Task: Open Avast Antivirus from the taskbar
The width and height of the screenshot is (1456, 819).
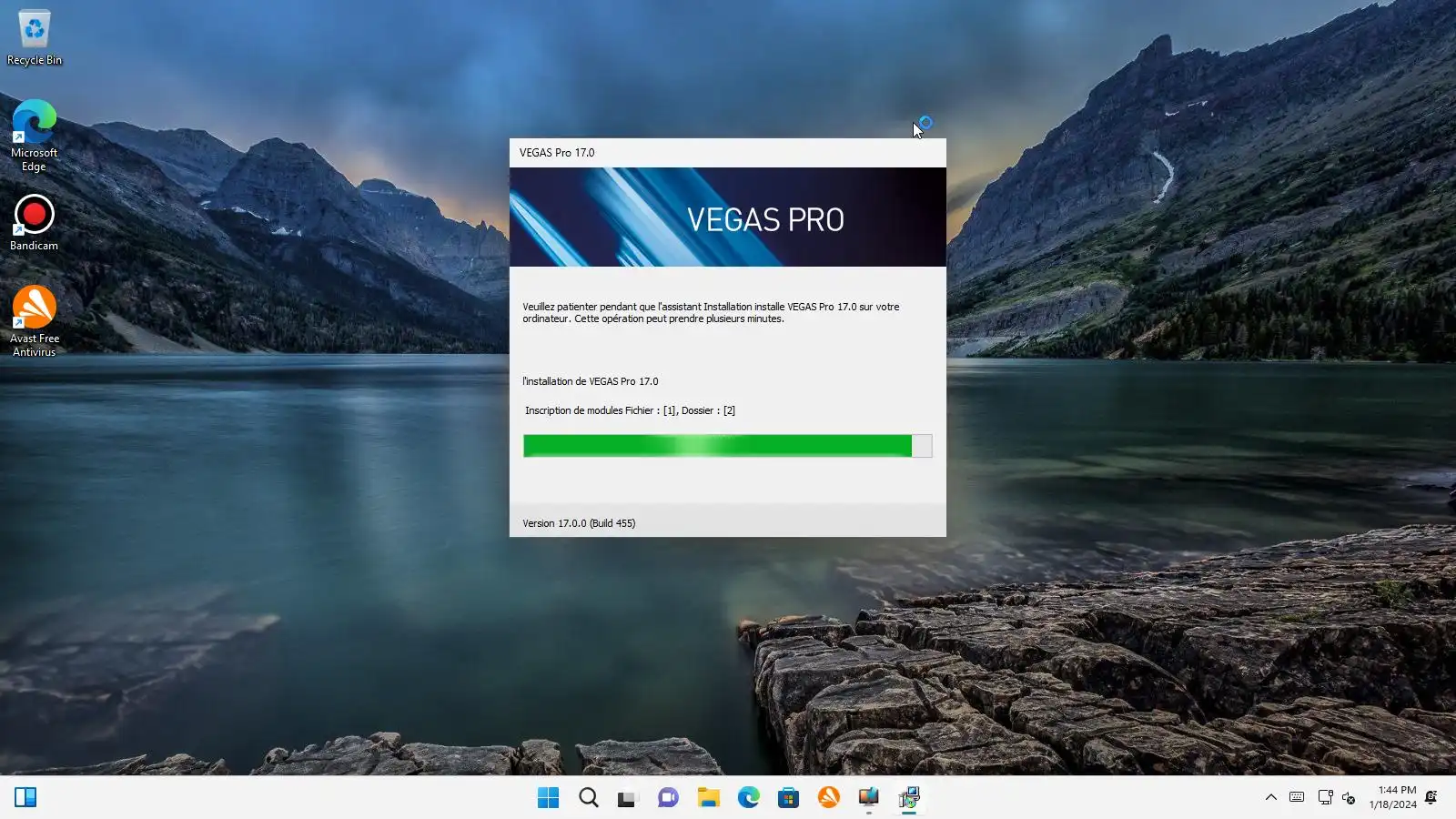Action: 828,797
